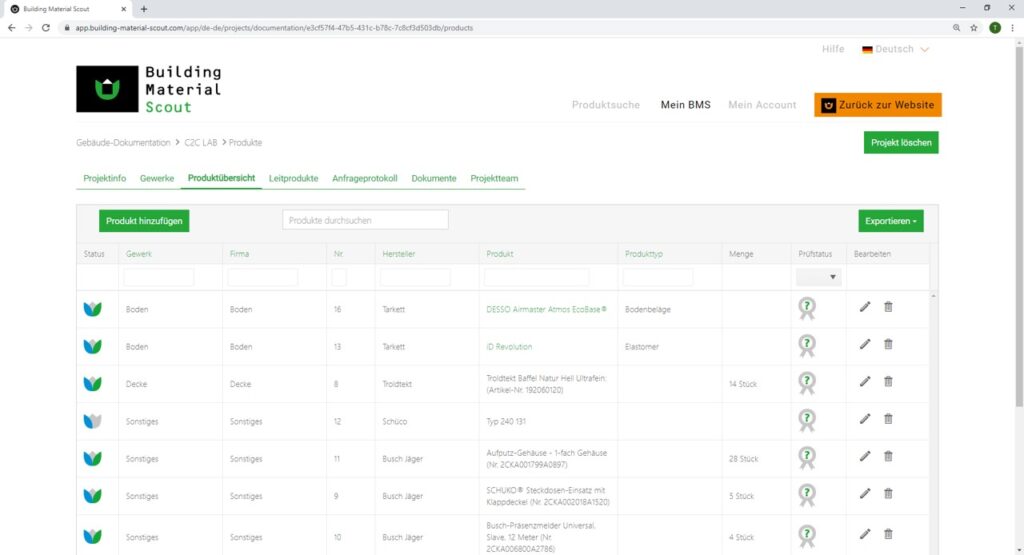Click the browser address bar URL
The height and width of the screenshot is (555, 1024).
click(274, 28)
